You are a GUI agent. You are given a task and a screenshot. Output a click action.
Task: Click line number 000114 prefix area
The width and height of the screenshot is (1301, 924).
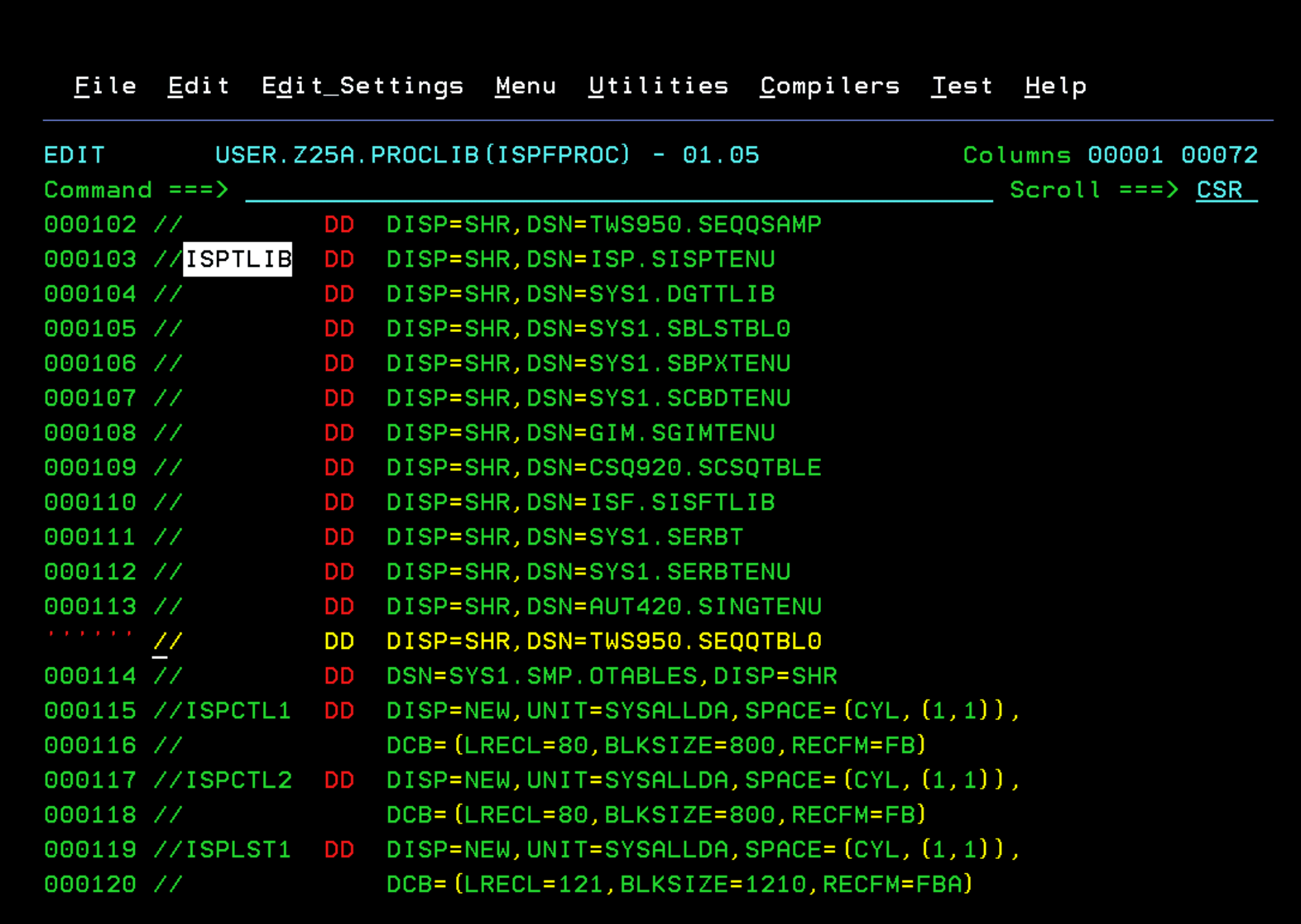click(x=90, y=676)
